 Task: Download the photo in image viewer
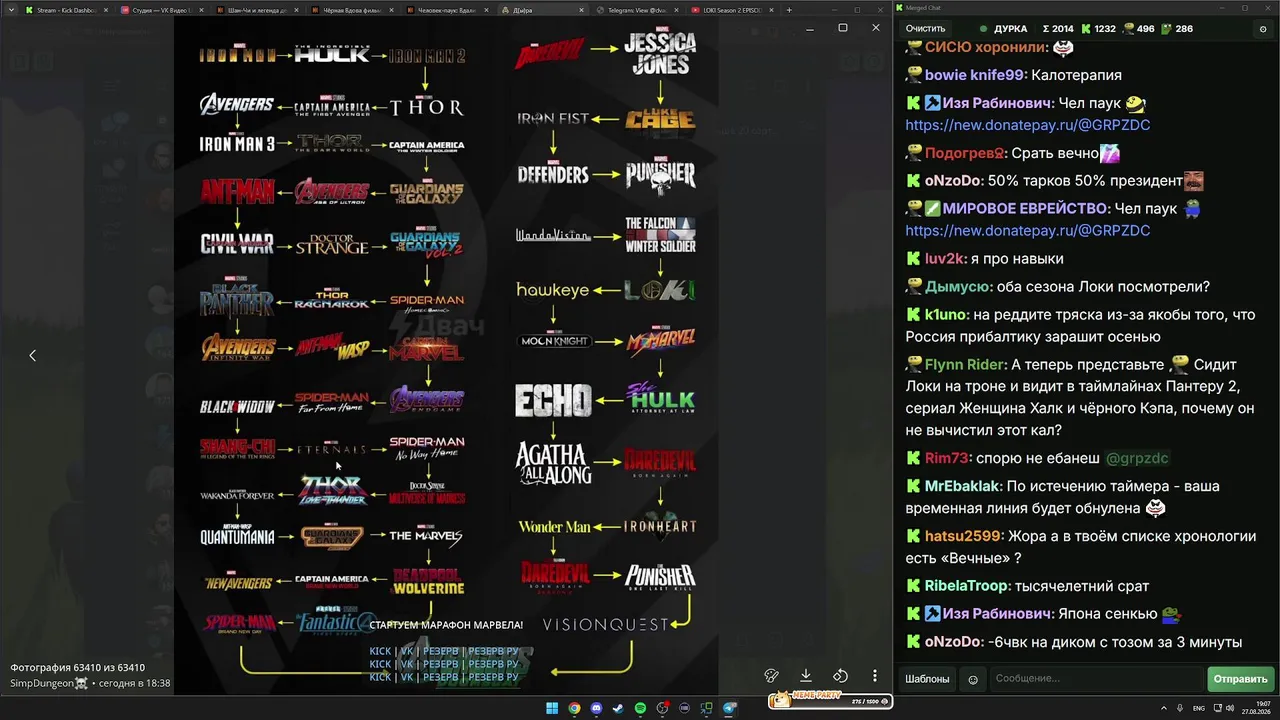pyautogui.click(x=806, y=676)
